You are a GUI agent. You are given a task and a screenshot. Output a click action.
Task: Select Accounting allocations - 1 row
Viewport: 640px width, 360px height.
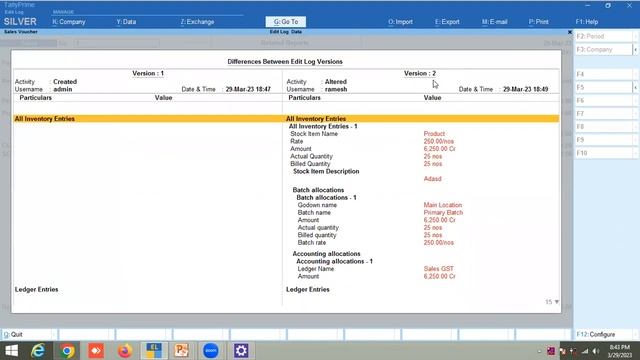click(x=334, y=261)
